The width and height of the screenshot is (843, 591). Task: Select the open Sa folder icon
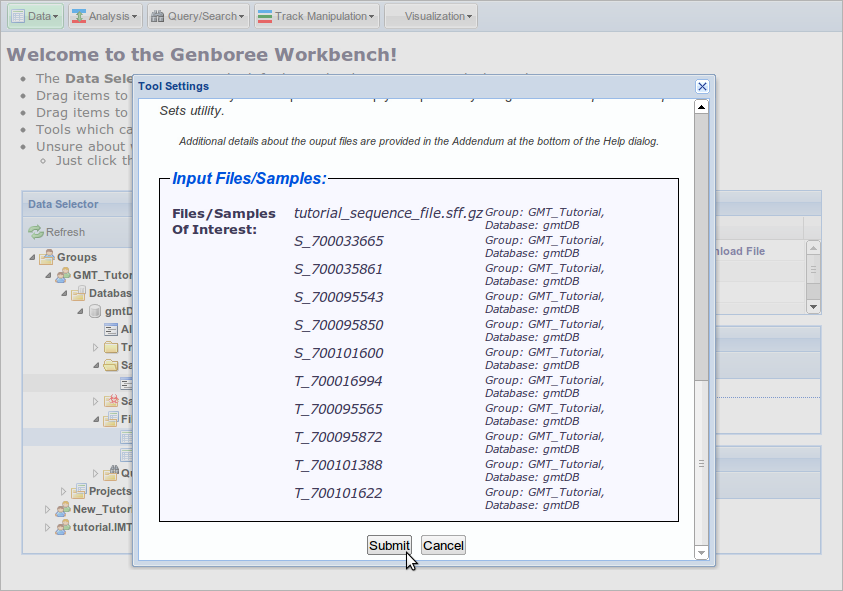pyautogui.click(x=111, y=365)
